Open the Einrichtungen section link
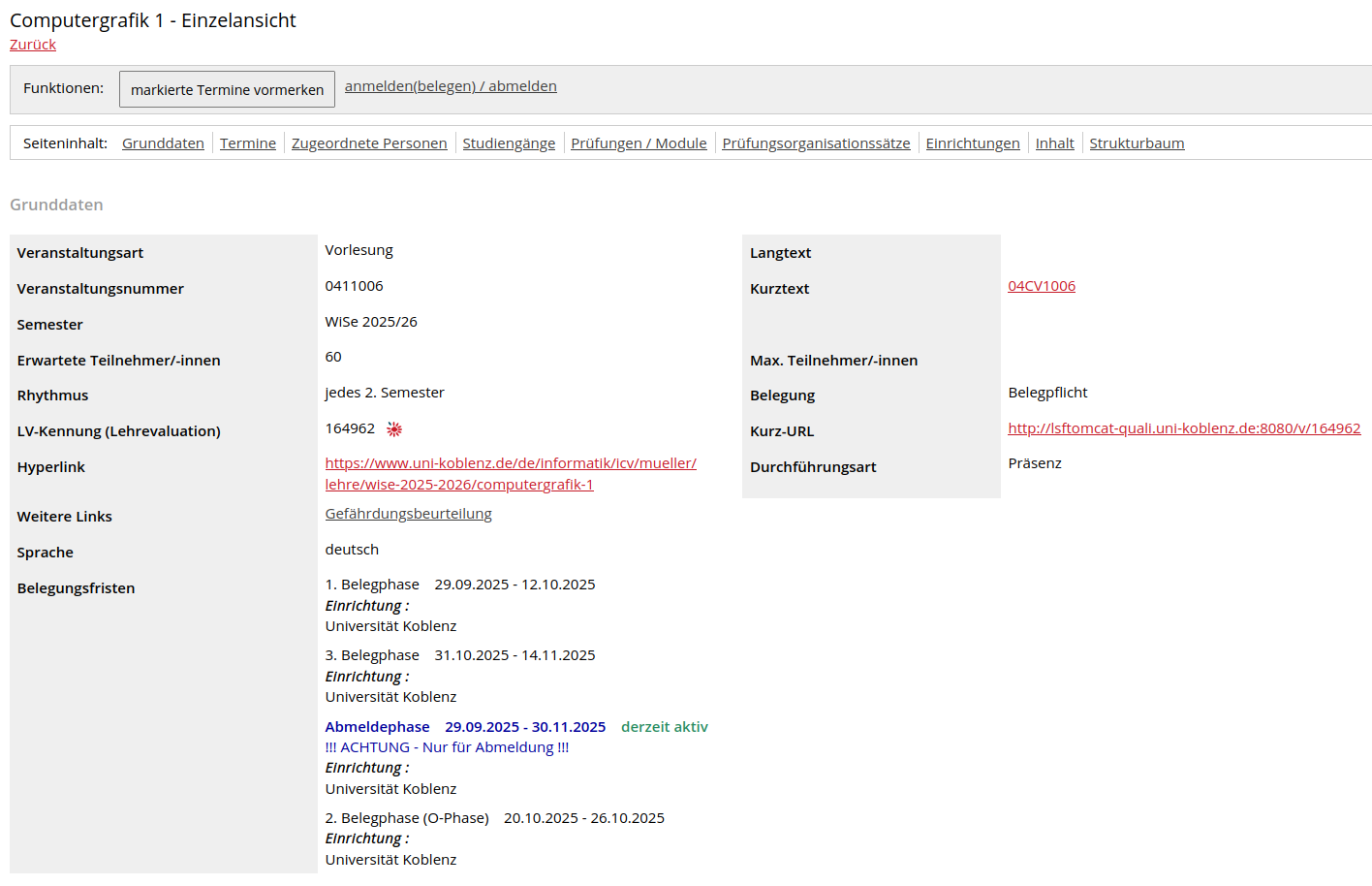This screenshot has width=1372, height=886. [x=972, y=142]
